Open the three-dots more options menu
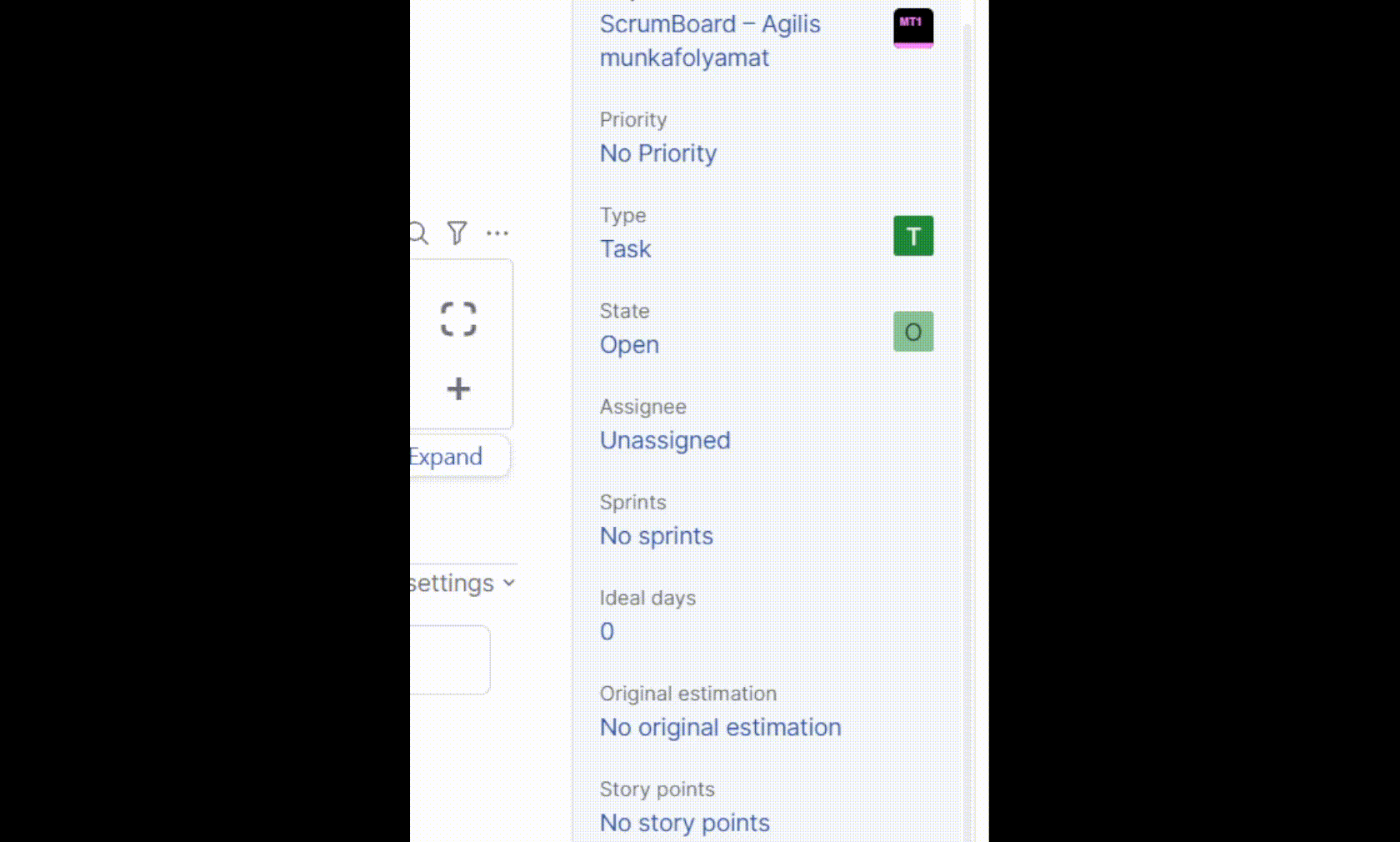1400x842 pixels. pos(497,233)
